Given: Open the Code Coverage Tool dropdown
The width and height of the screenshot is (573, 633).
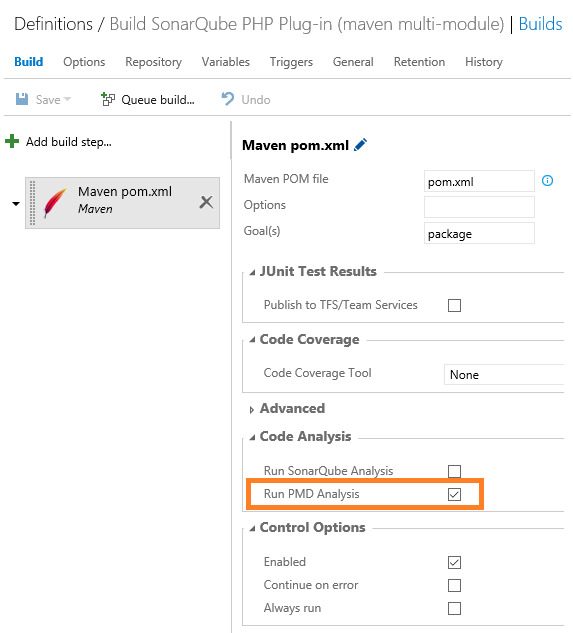Looking at the screenshot, I should (504, 375).
